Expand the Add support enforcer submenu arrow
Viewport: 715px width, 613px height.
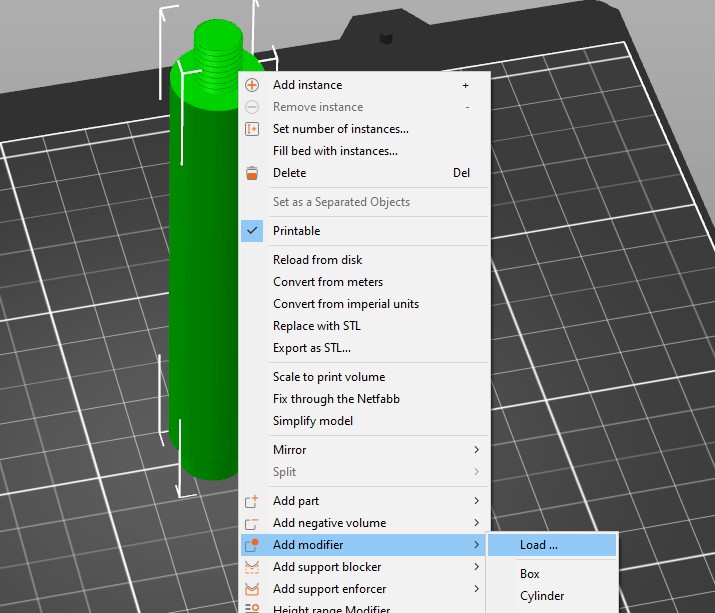pos(476,589)
